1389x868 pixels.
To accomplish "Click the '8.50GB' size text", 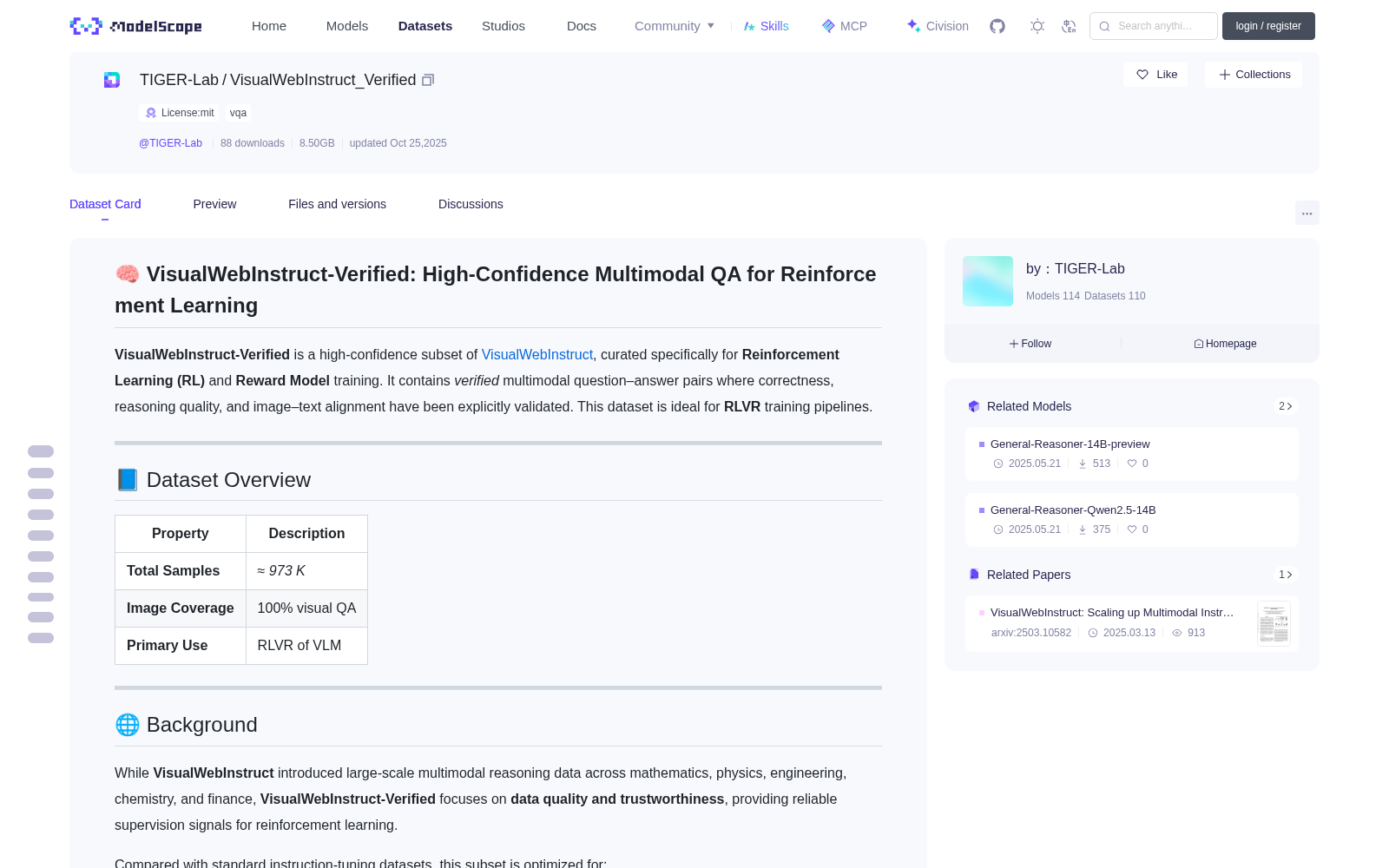I will click(317, 143).
